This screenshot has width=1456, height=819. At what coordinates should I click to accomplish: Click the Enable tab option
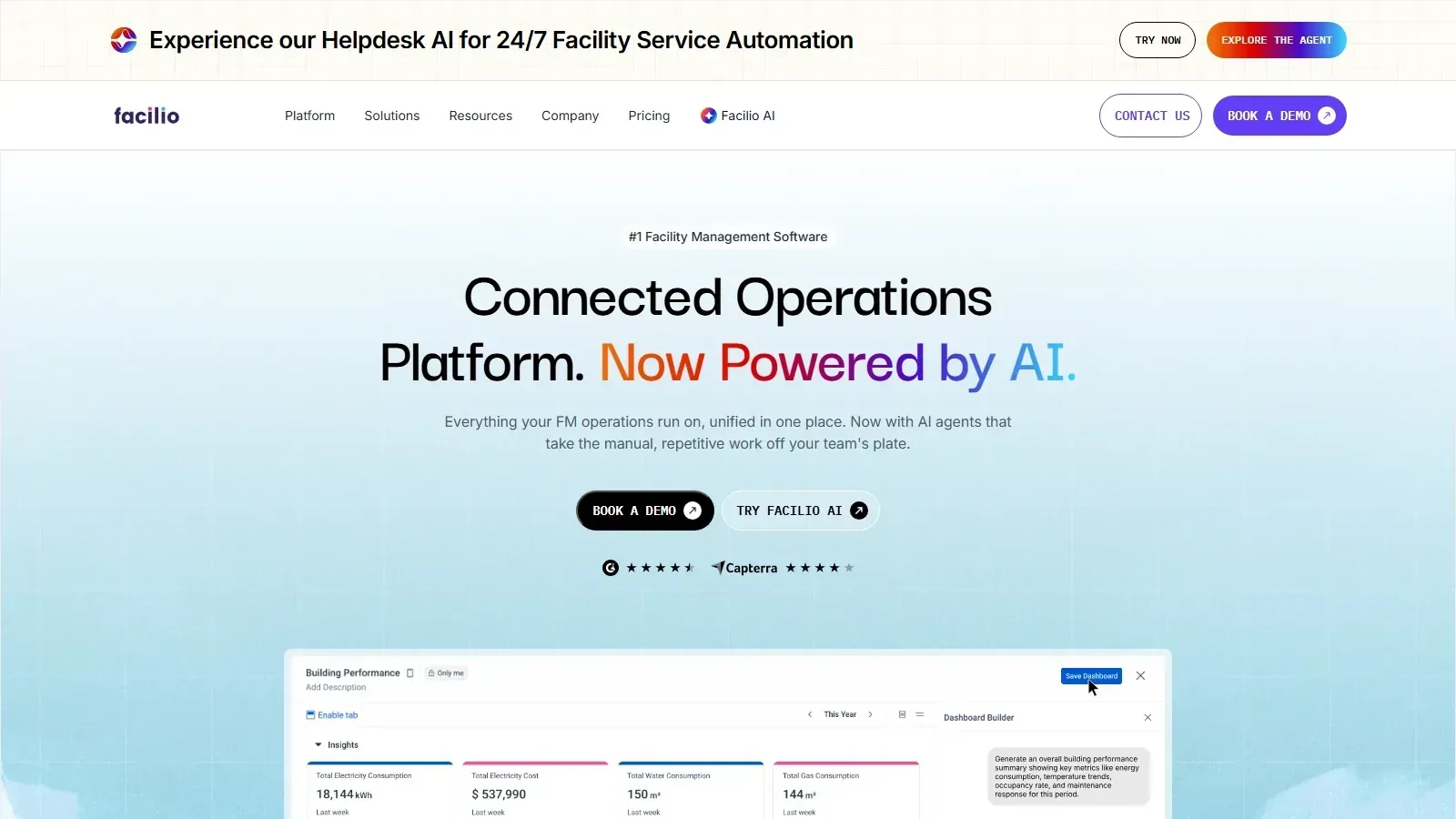(332, 715)
